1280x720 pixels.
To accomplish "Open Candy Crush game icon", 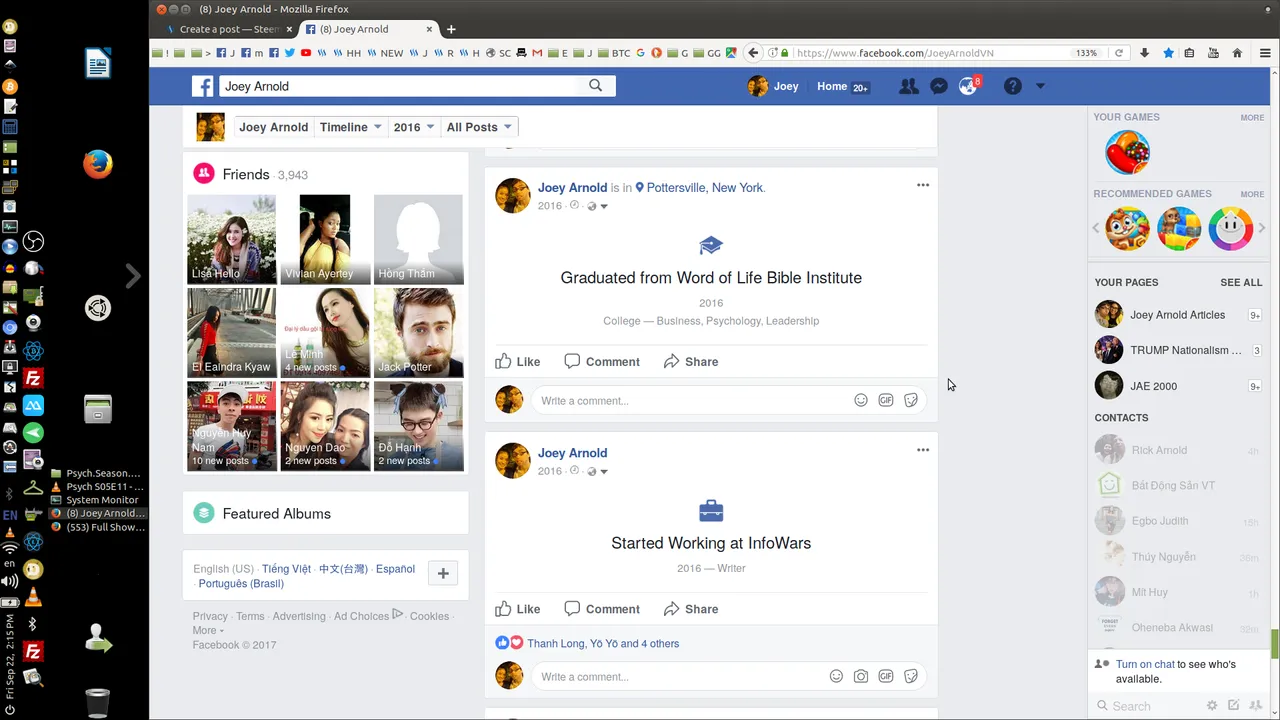I will (x=1127, y=153).
